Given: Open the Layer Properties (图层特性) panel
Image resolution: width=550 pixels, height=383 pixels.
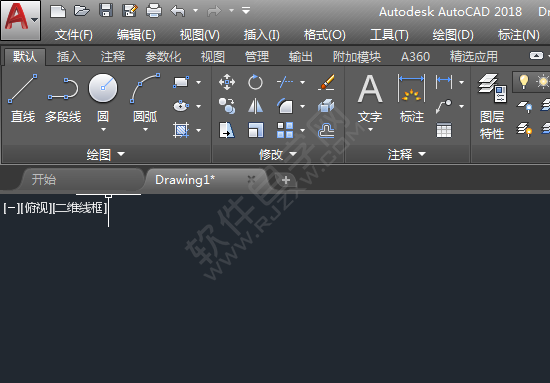Looking at the screenshot, I should (x=492, y=107).
